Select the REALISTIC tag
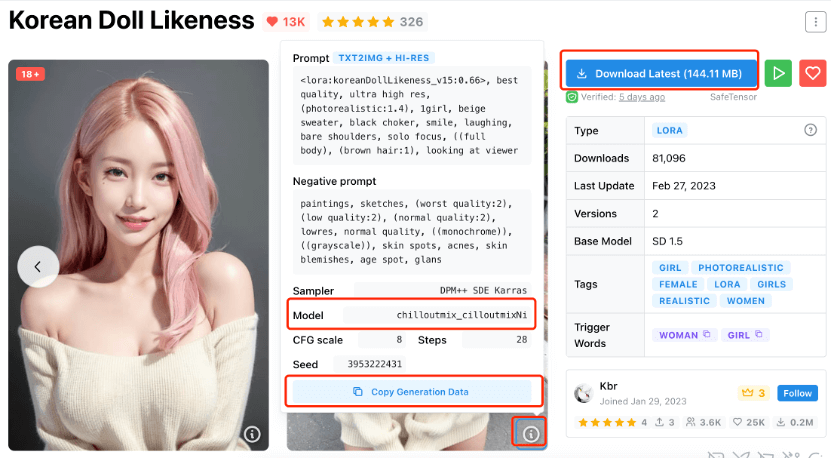Screen dimensions: 832x458 684,300
